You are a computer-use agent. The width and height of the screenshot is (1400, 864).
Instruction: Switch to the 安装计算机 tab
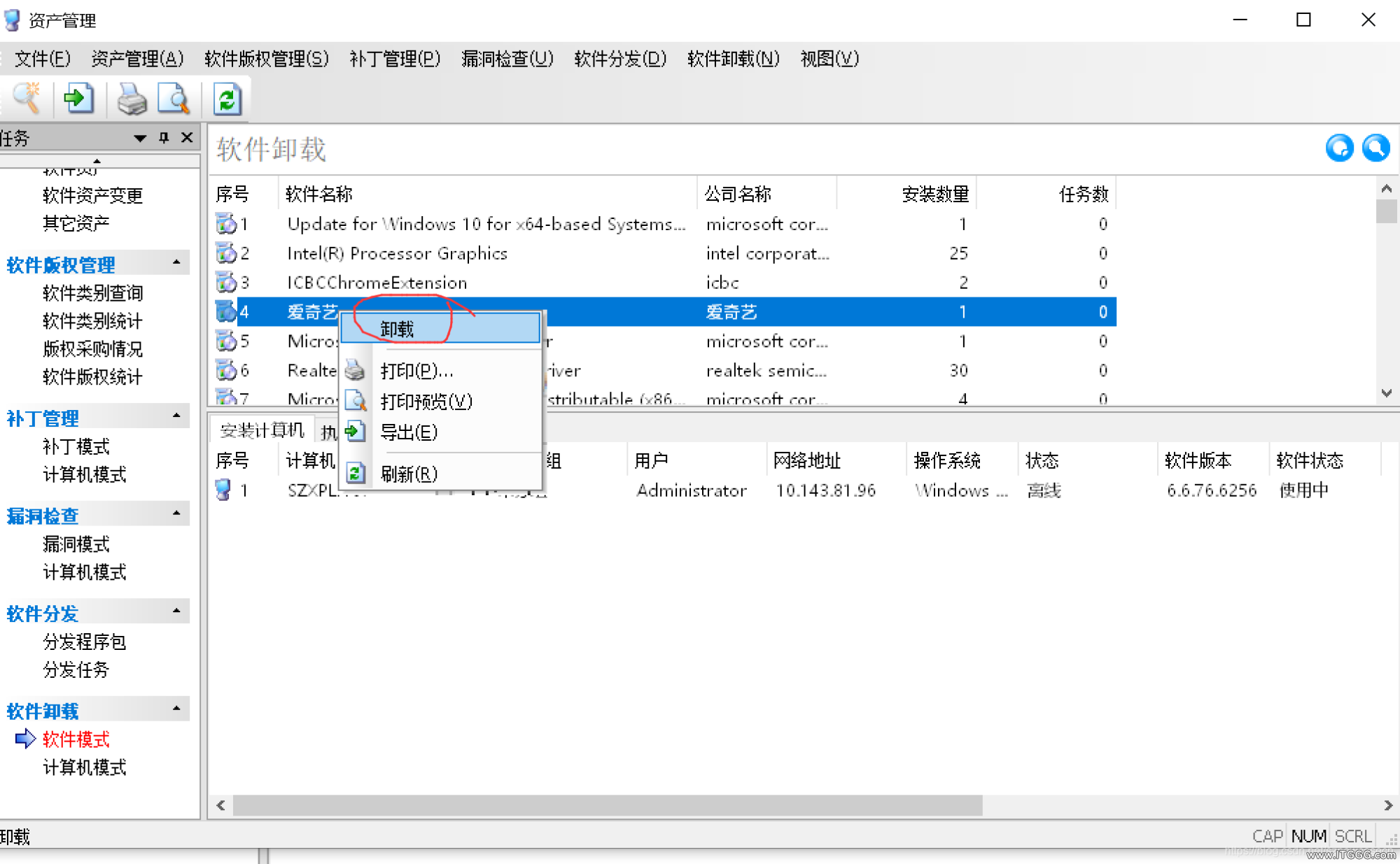[262, 430]
